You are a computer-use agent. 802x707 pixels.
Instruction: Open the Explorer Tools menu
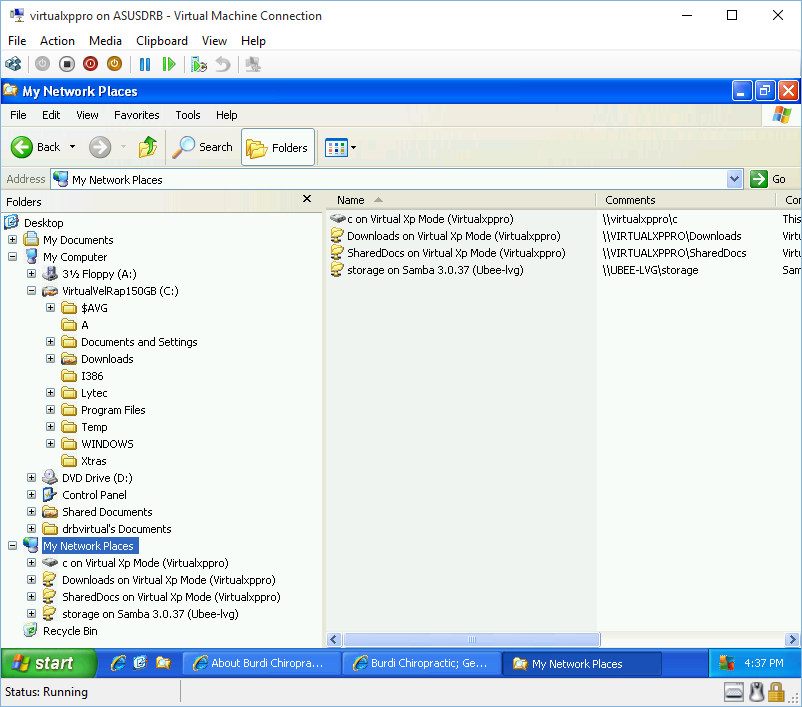pyautogui.click(x=188, y=115)
